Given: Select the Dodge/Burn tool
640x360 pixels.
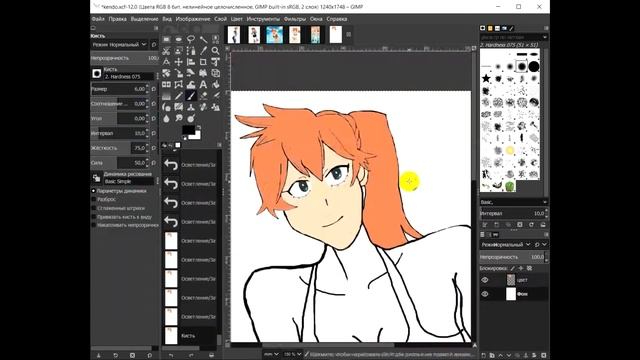Looking at the screenshot, I should click(x=191, y=118).
